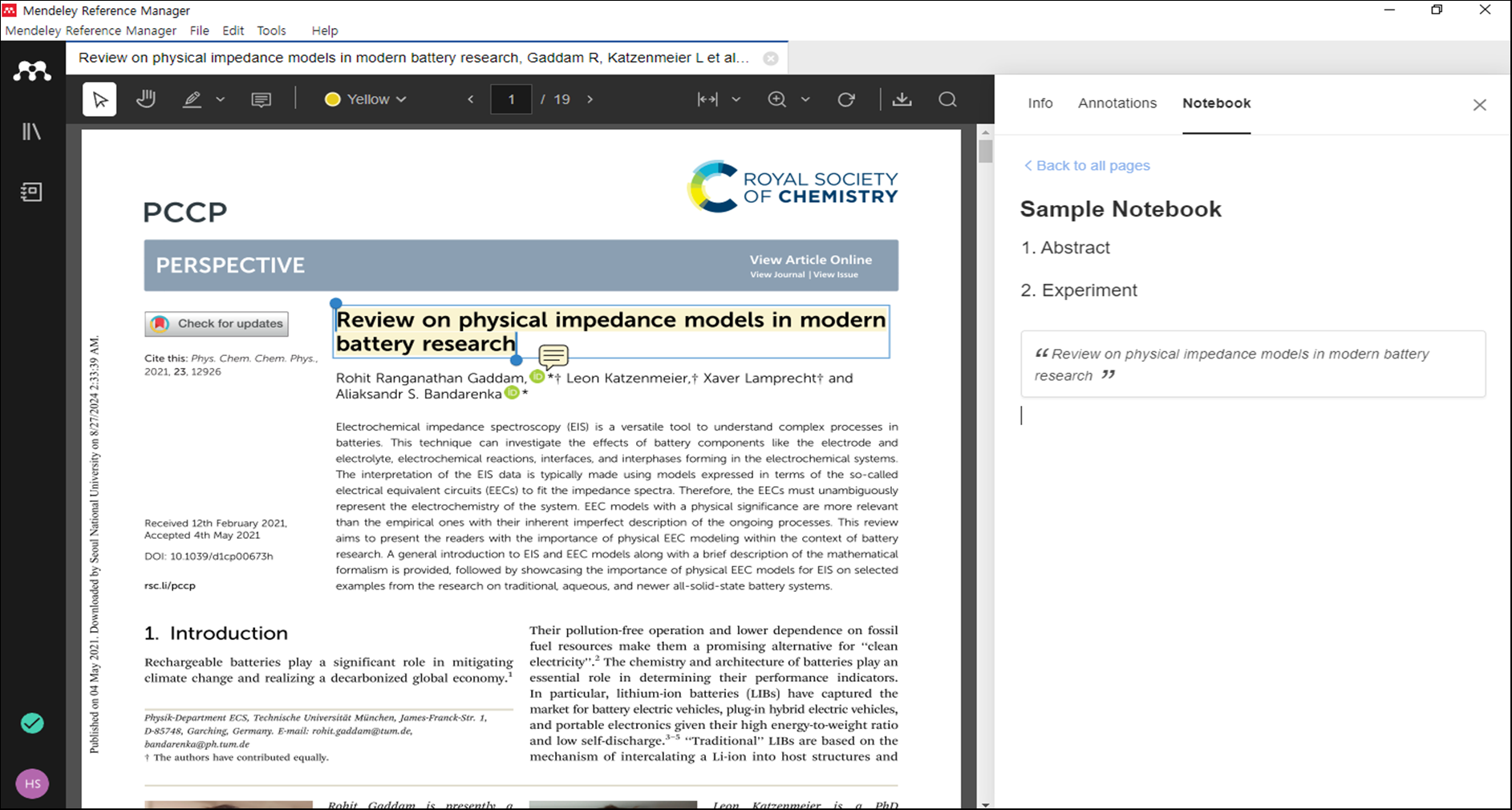Open the Notebook sidebar icon
Image resolution: width=1512 pixels, height=810 pixels.
coord(32,192)
